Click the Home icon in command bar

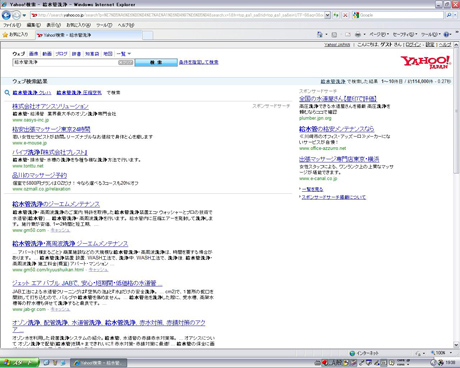pyautogui.click(x=319, y=34)
